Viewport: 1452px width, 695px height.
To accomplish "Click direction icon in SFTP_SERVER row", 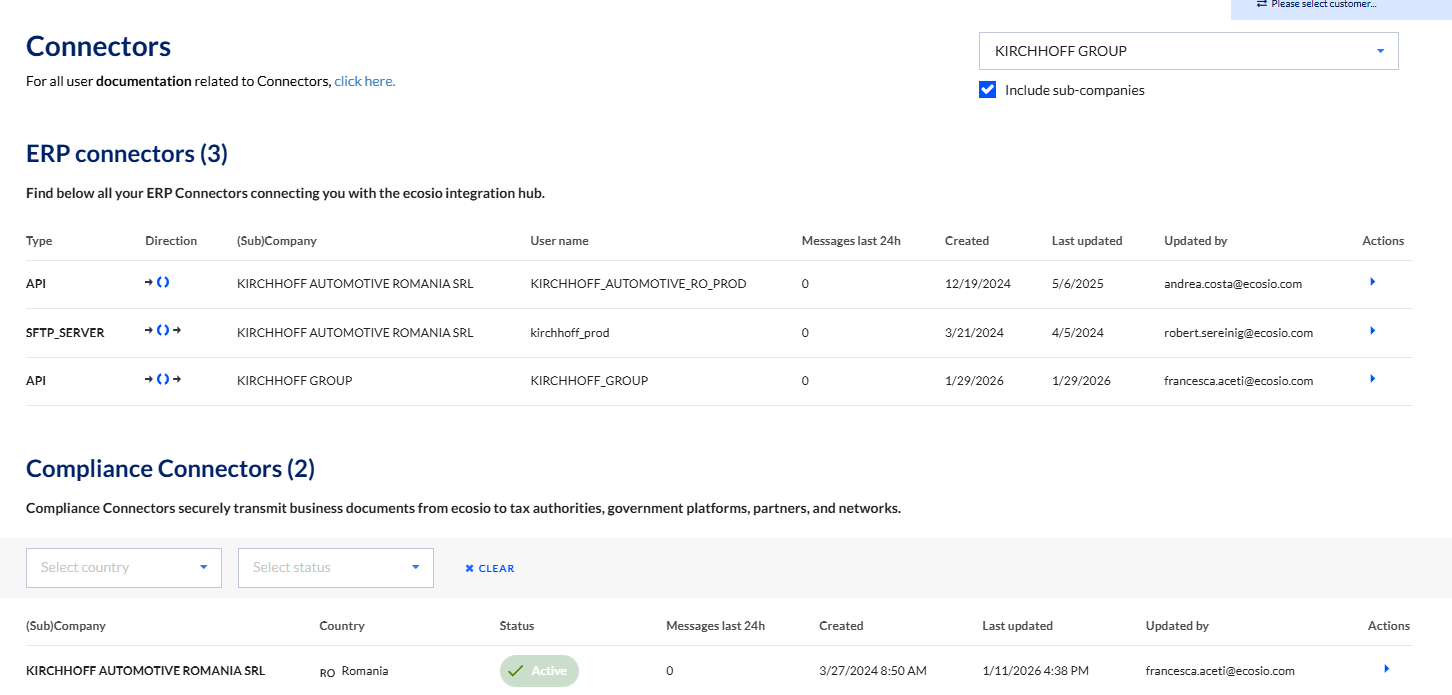I will (163, 331).
